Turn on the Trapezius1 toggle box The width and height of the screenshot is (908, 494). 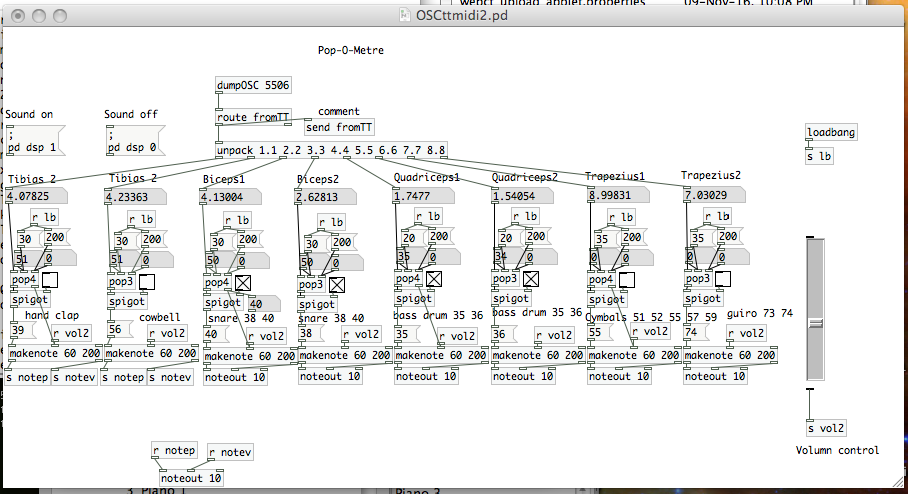click(x=626, y=280)
